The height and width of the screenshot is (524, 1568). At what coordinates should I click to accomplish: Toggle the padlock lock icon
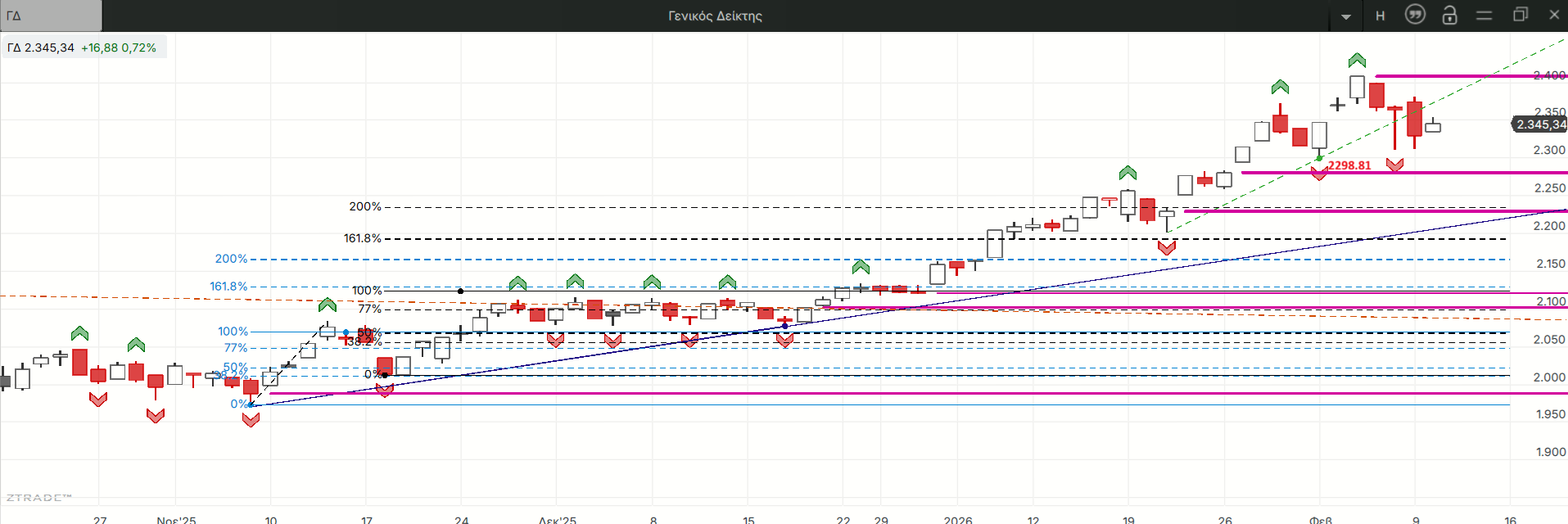(x=1449, y=15)
